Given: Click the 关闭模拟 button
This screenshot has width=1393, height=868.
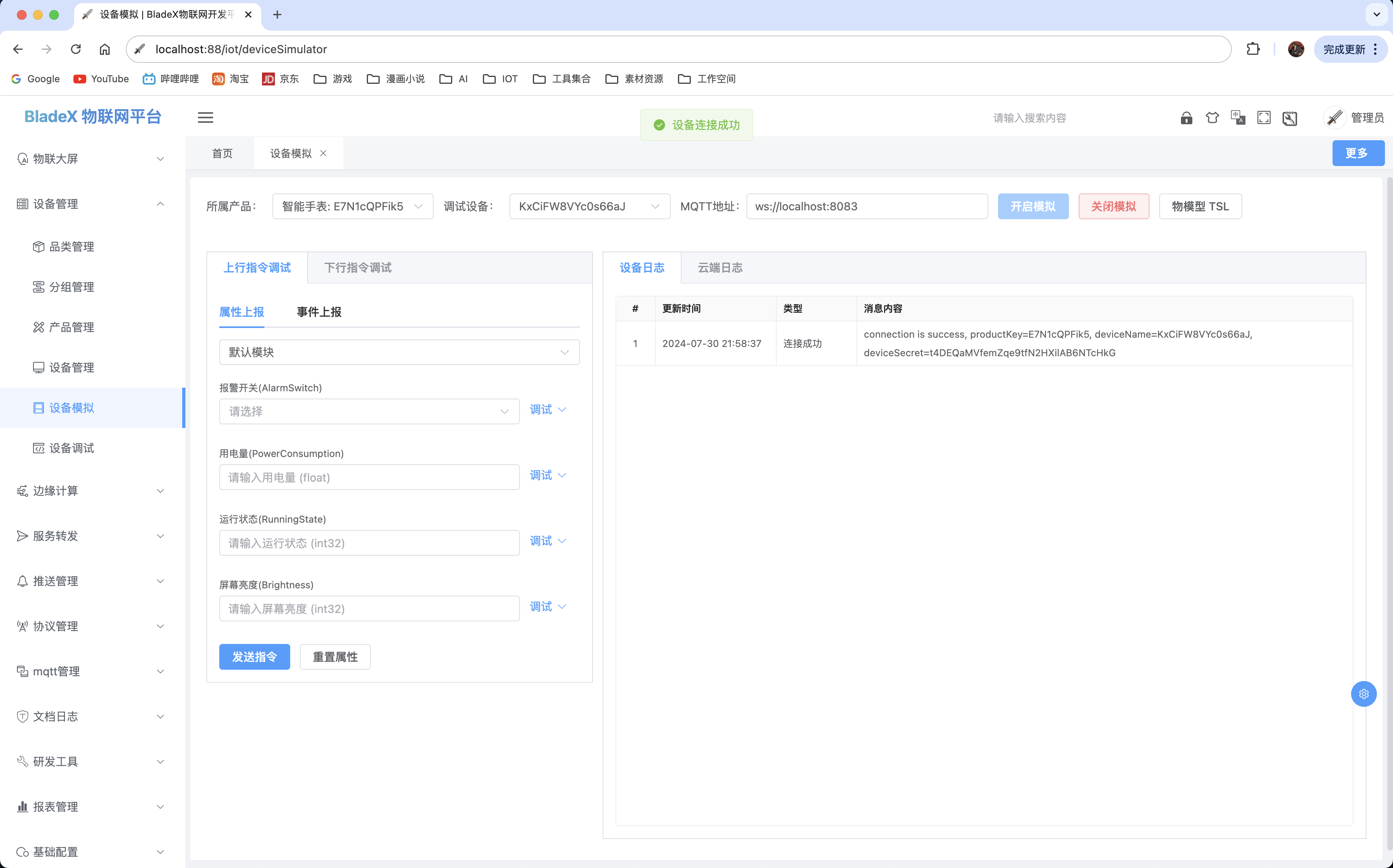Looking at the screenshot, I should 1113,207.
